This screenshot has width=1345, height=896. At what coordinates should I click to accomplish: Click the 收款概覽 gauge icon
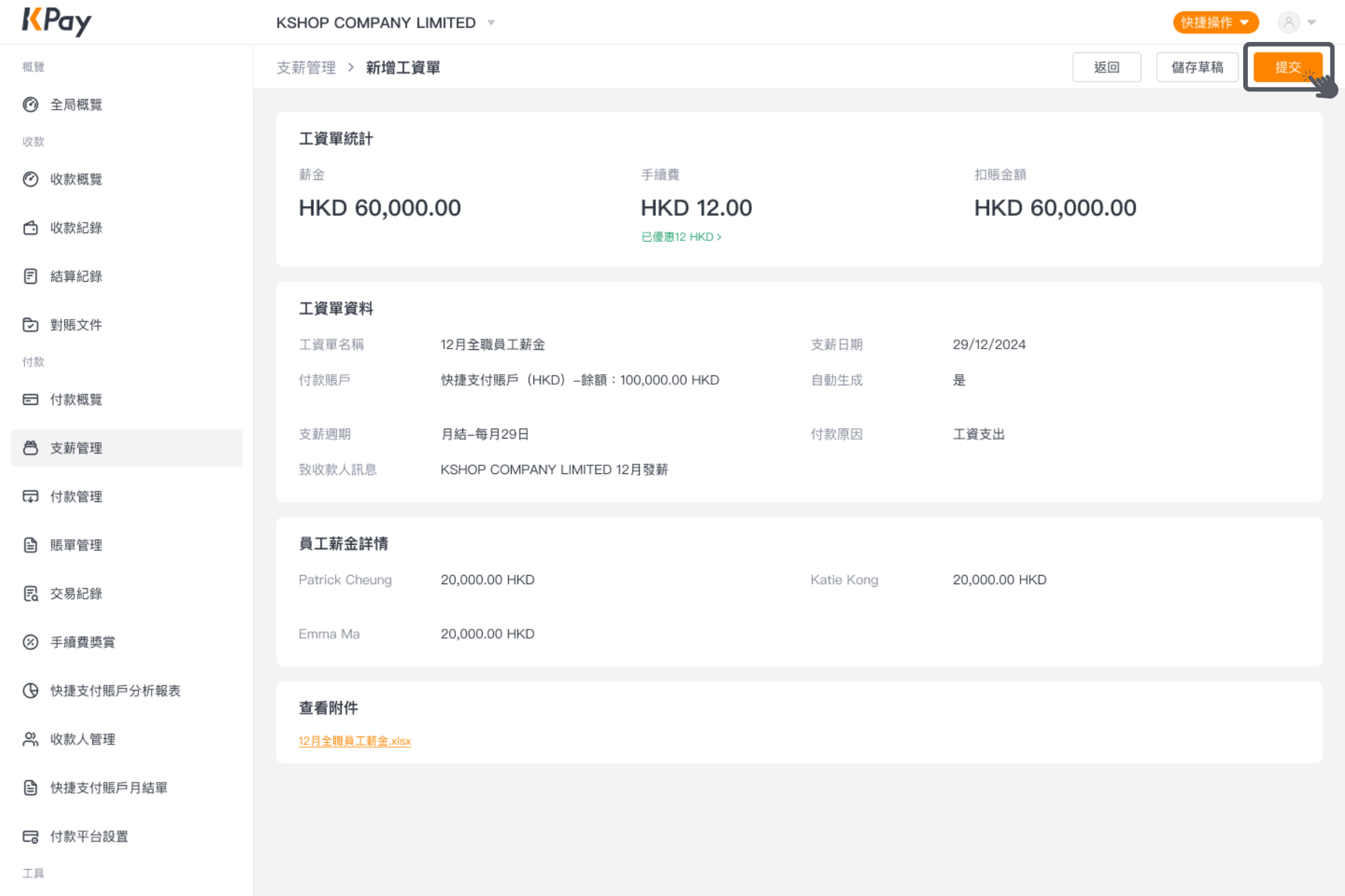tap(30, 179)
